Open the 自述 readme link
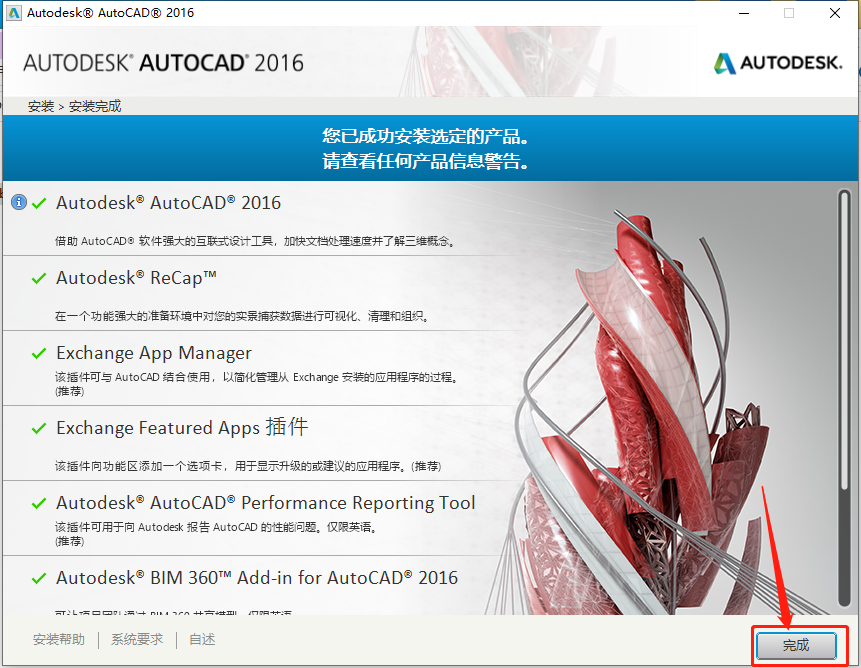 pos(202,639)
